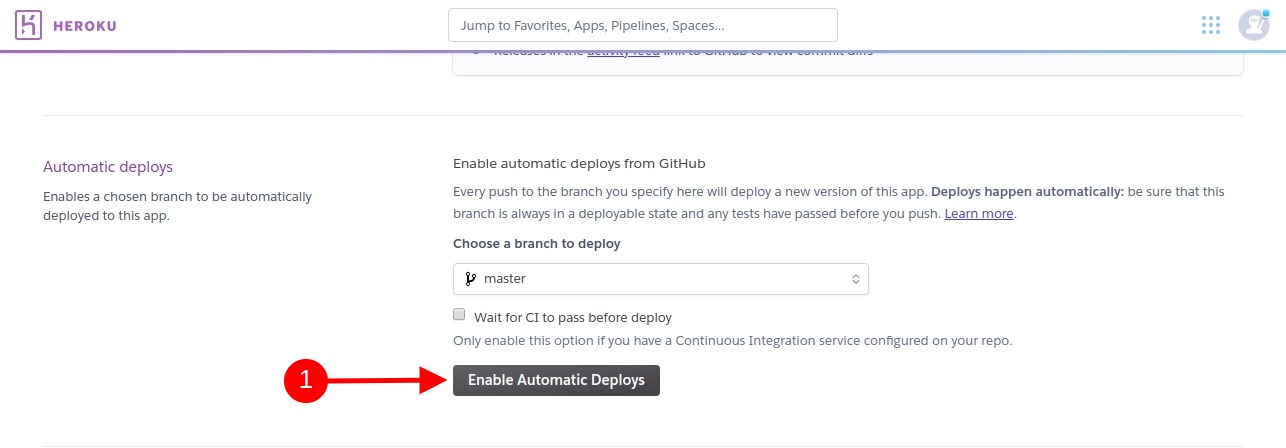
Task: Click the blue notification dot on avatar
Action: pyautogui.click(x=1266, y=12)
